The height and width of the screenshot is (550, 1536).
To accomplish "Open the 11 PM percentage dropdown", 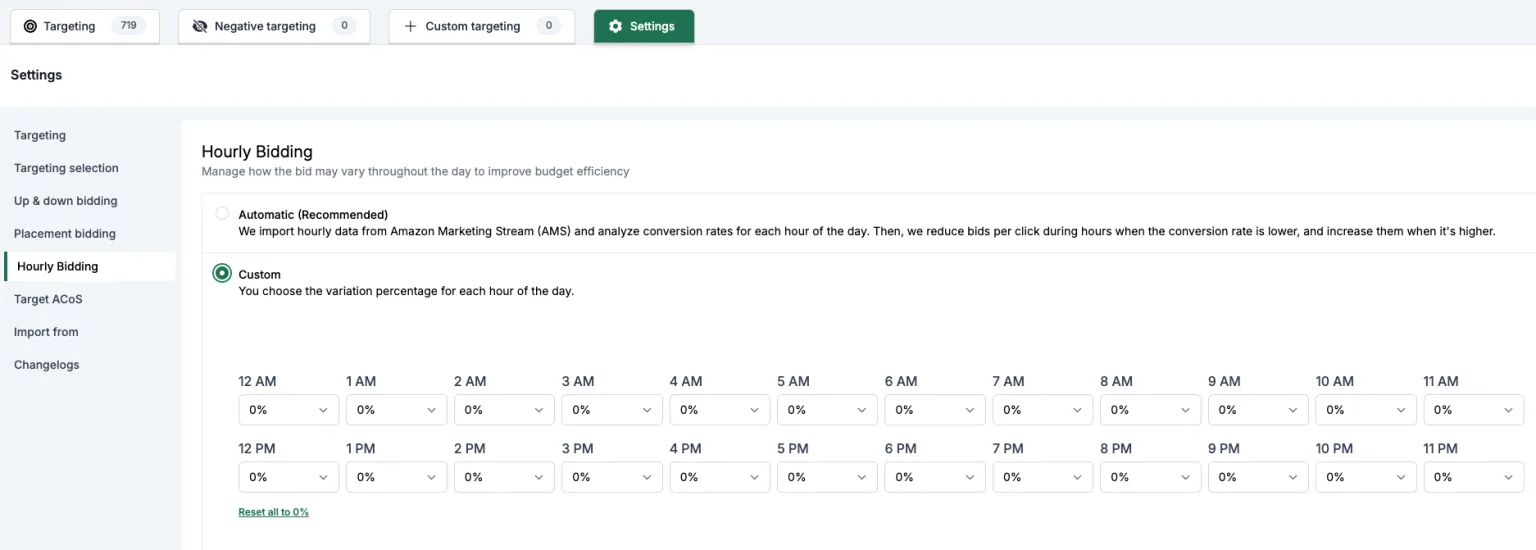I will [x=1474, y=477].
